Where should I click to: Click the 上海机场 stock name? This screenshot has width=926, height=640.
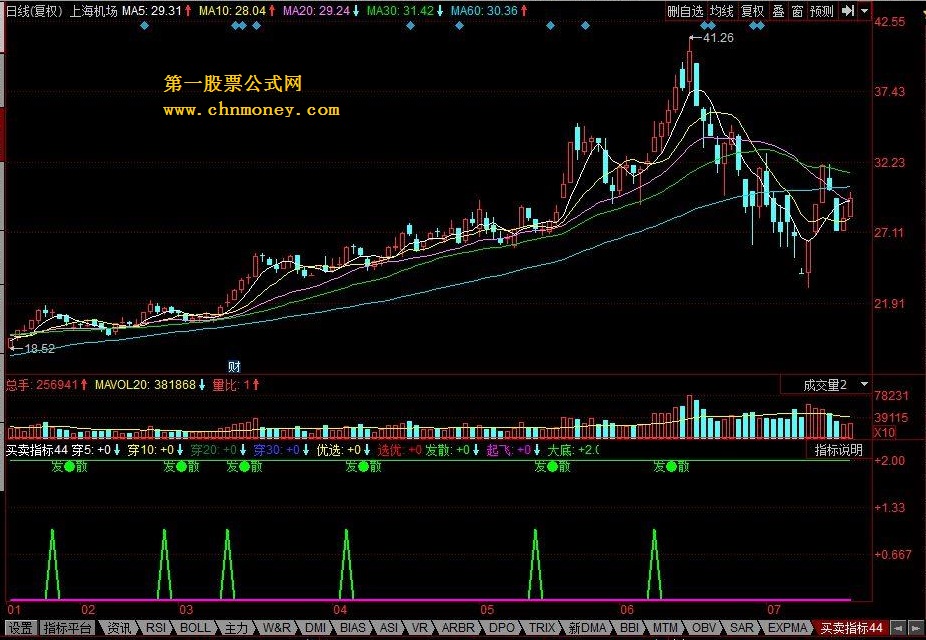pyautogui.click(x=93, y=11)
